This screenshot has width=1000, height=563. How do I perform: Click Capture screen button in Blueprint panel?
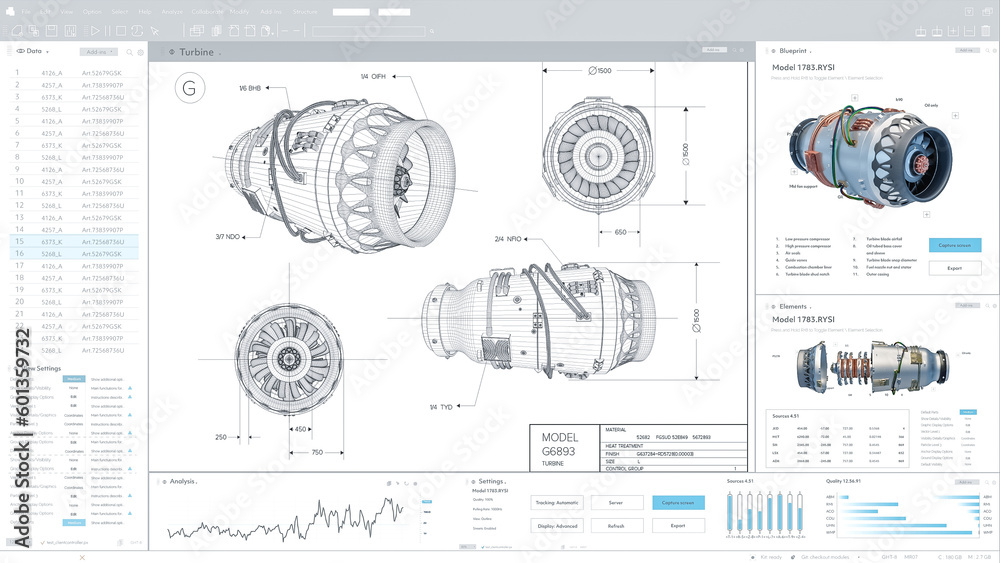coord(955,245)
